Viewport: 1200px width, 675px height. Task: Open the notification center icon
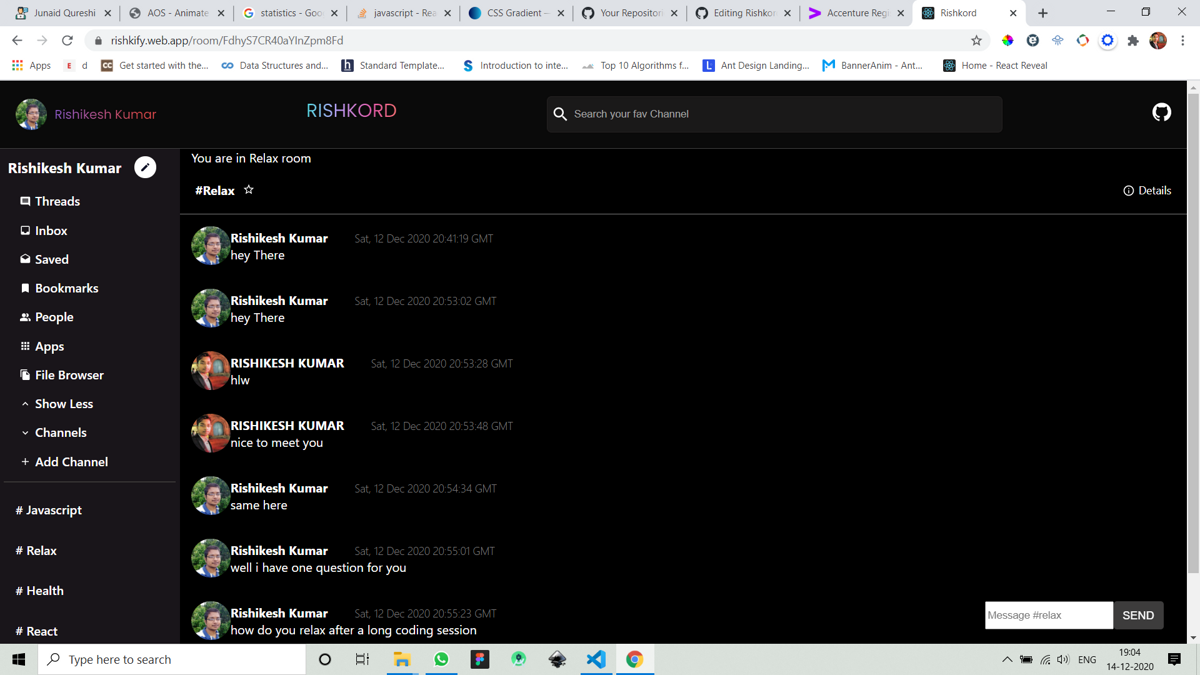[x=1175, y=659]
